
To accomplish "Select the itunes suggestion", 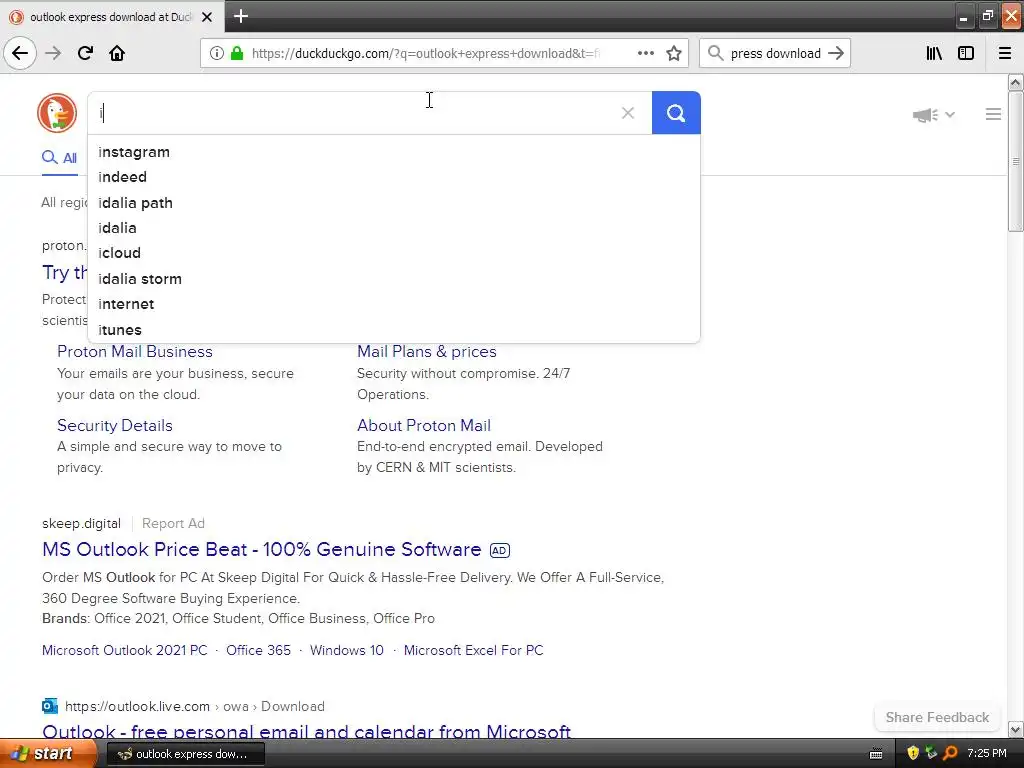I will [393, 330].
